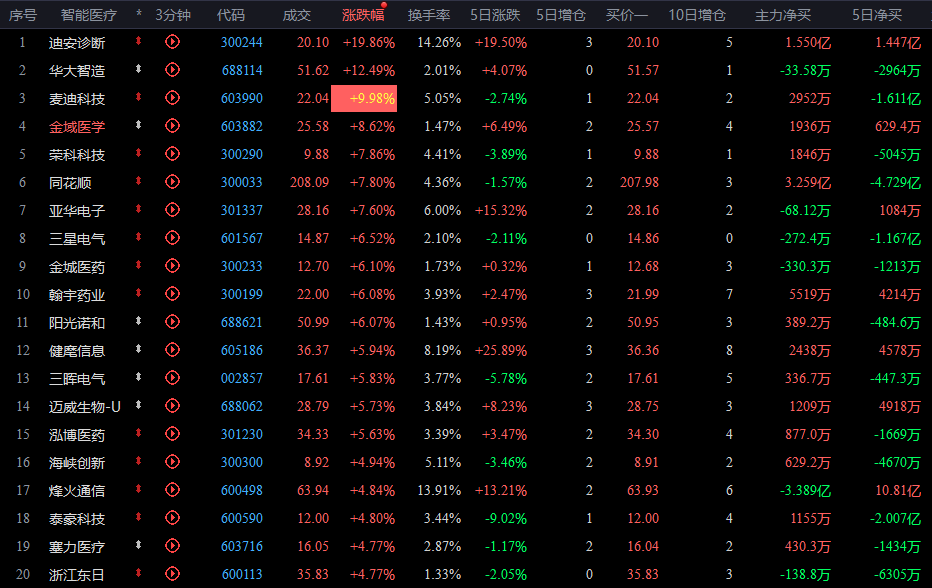This screenshot has width=932, height=588.
Task: Click the 代码 column header
Action: (x=231, y=15)
